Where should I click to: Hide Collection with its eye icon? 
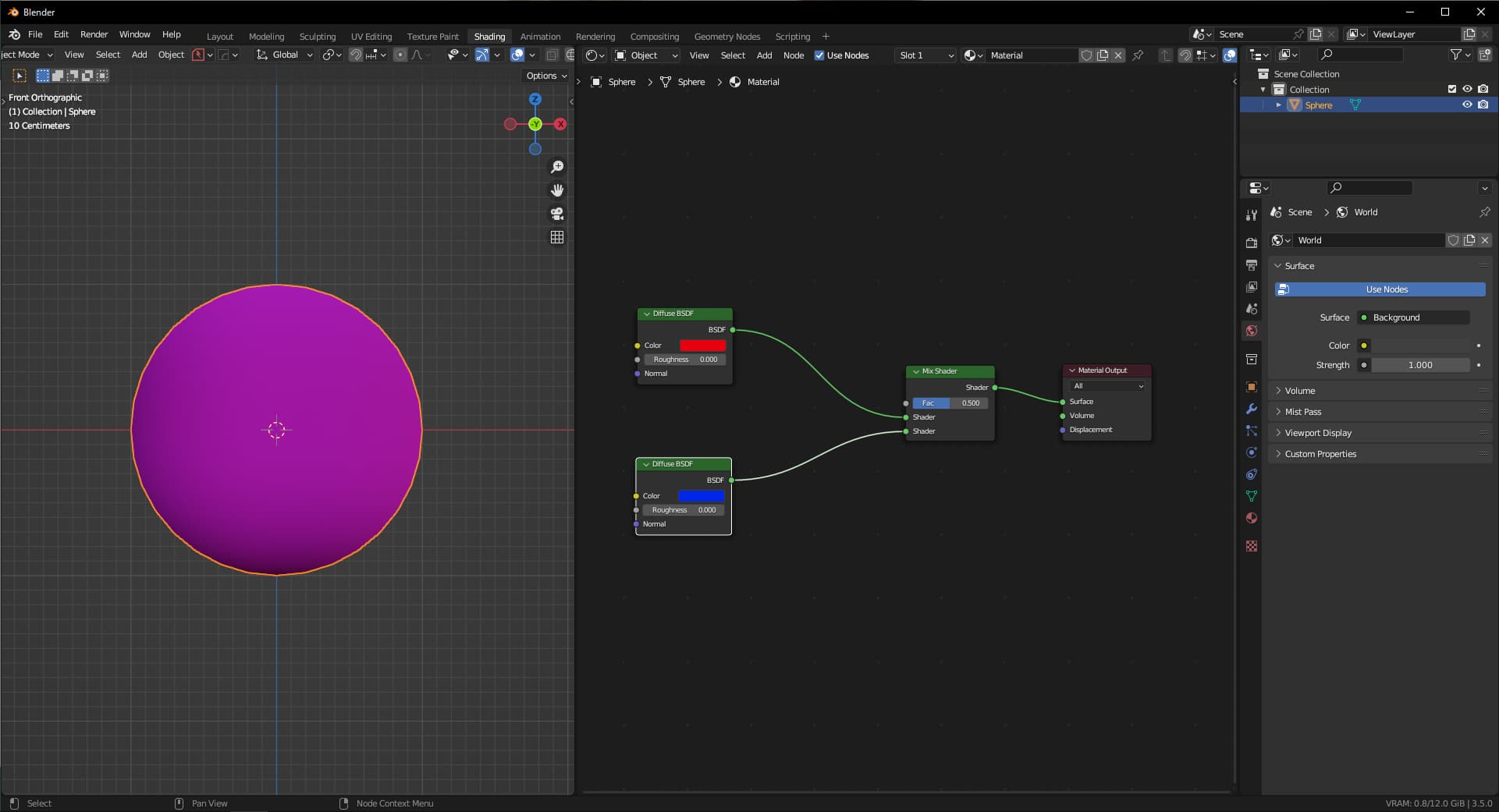[x=1467, y=89]
